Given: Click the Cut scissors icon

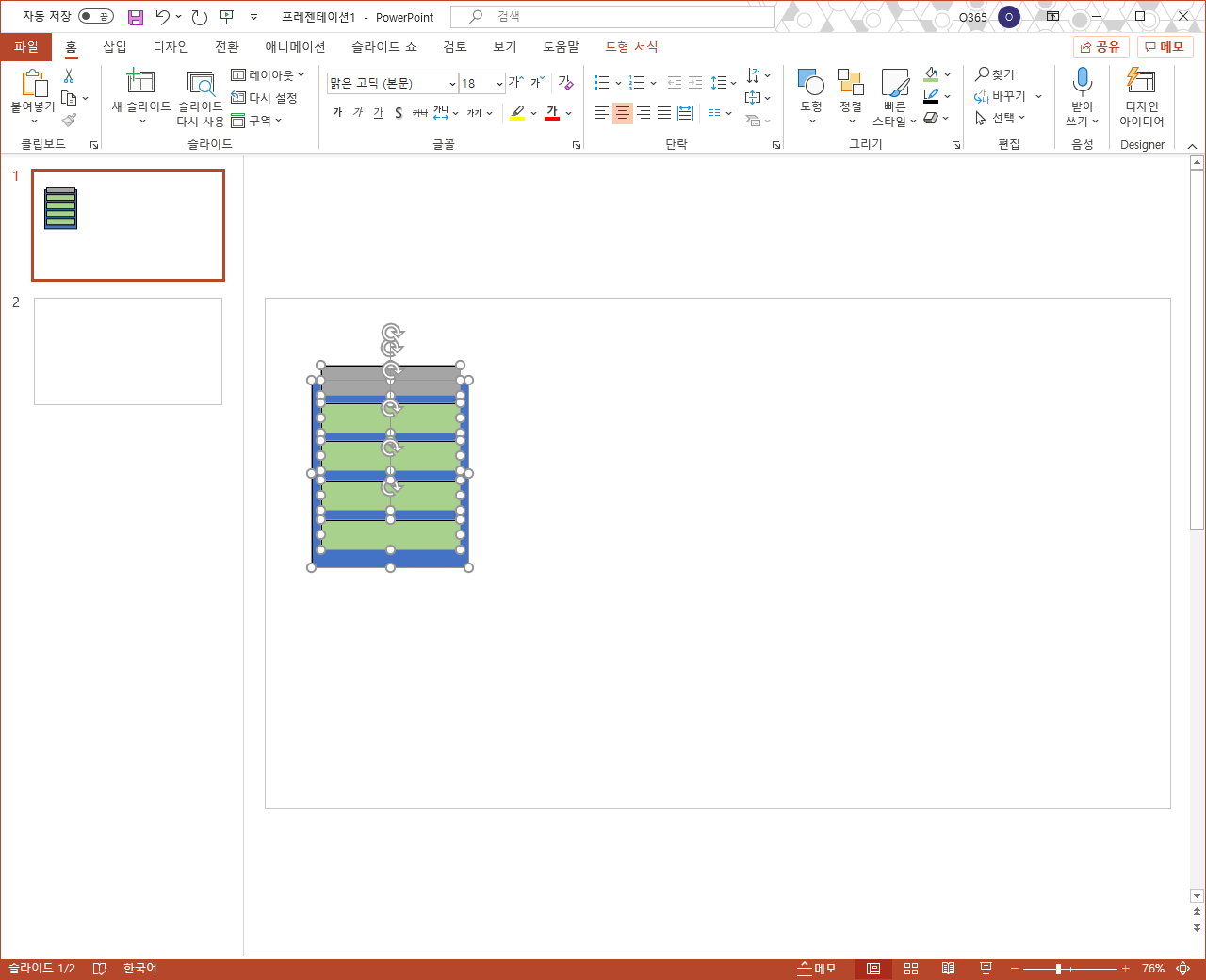Looking at the screenshot, I should click(69, 76).
